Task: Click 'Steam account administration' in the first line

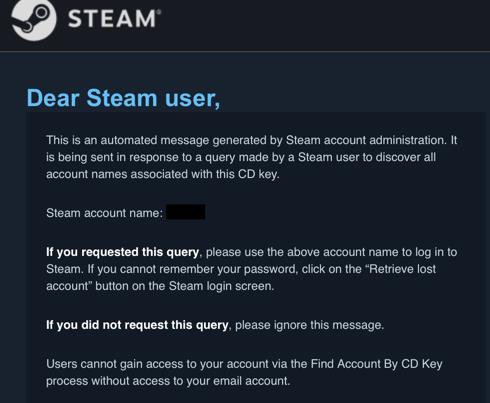Action: [x=366, y=140]
